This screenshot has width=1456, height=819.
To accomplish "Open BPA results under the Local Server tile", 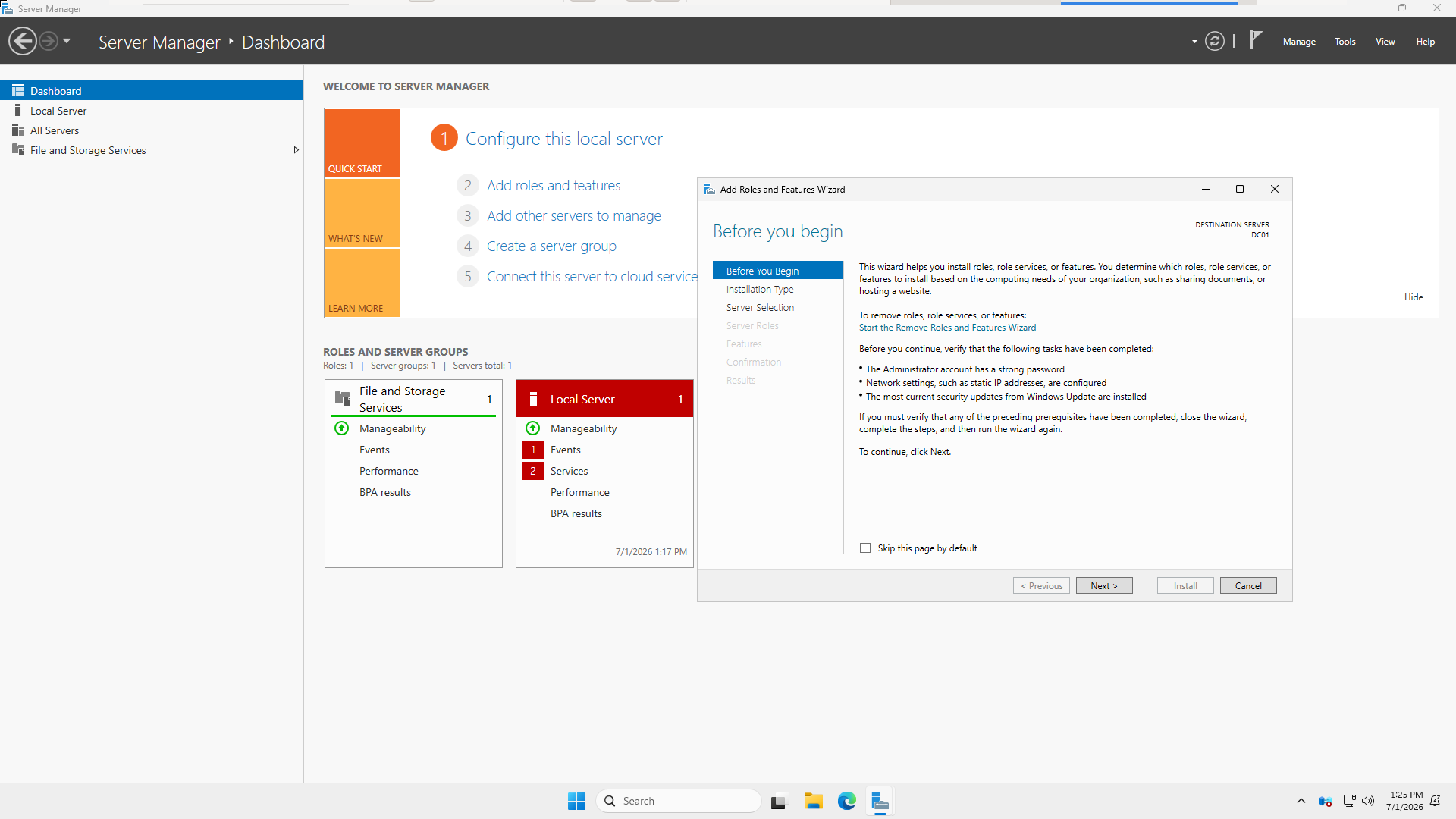I will tap(576, 513).
